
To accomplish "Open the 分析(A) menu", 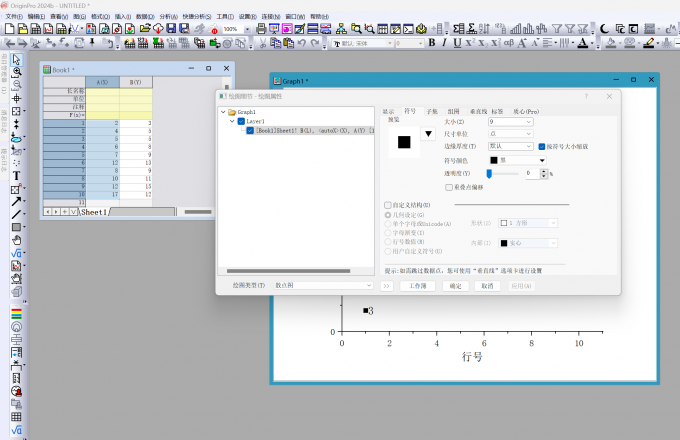I will [168, 16].
